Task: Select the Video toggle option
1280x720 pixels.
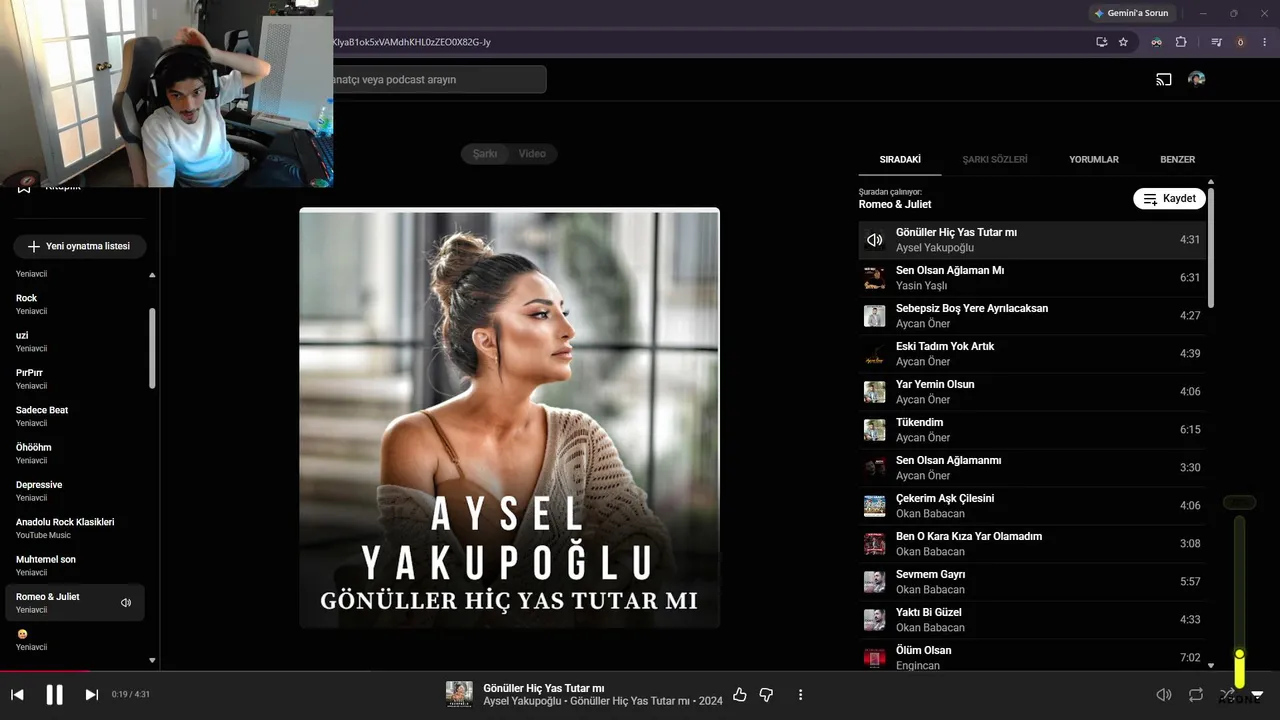Action: (x=532, y=154)
